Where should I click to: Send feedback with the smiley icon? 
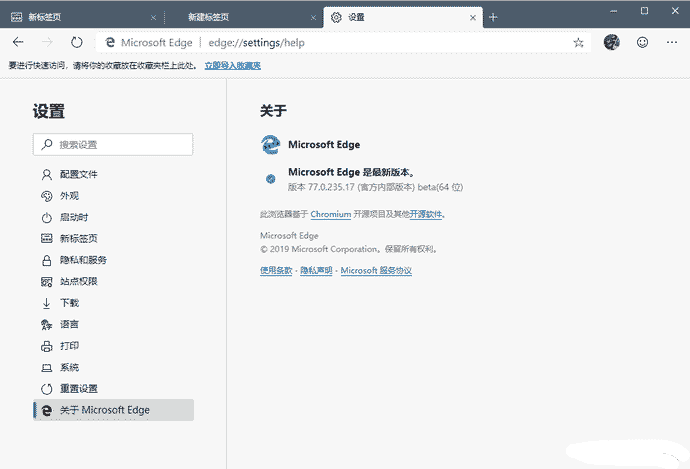pyautogui.click(x=642, y=42)
